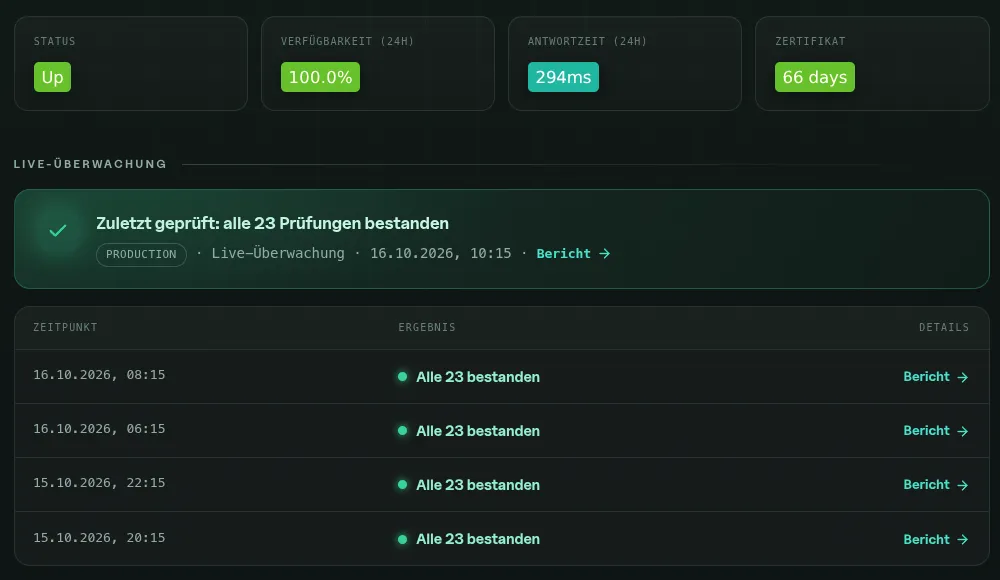Click the STATUS card label
Image resolution: width=1000 pixels, height=580 pixels.
point(54,41)
